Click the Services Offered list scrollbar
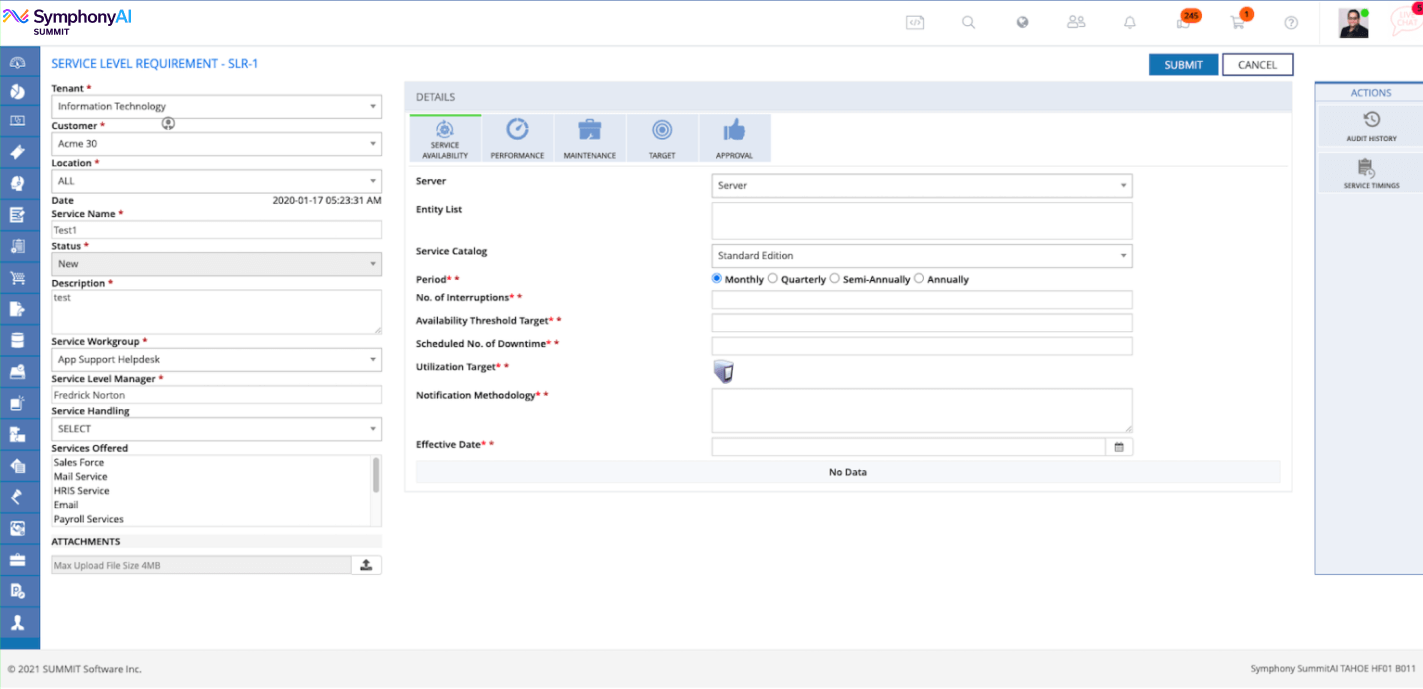The image size is (1423, 689). 376,474
